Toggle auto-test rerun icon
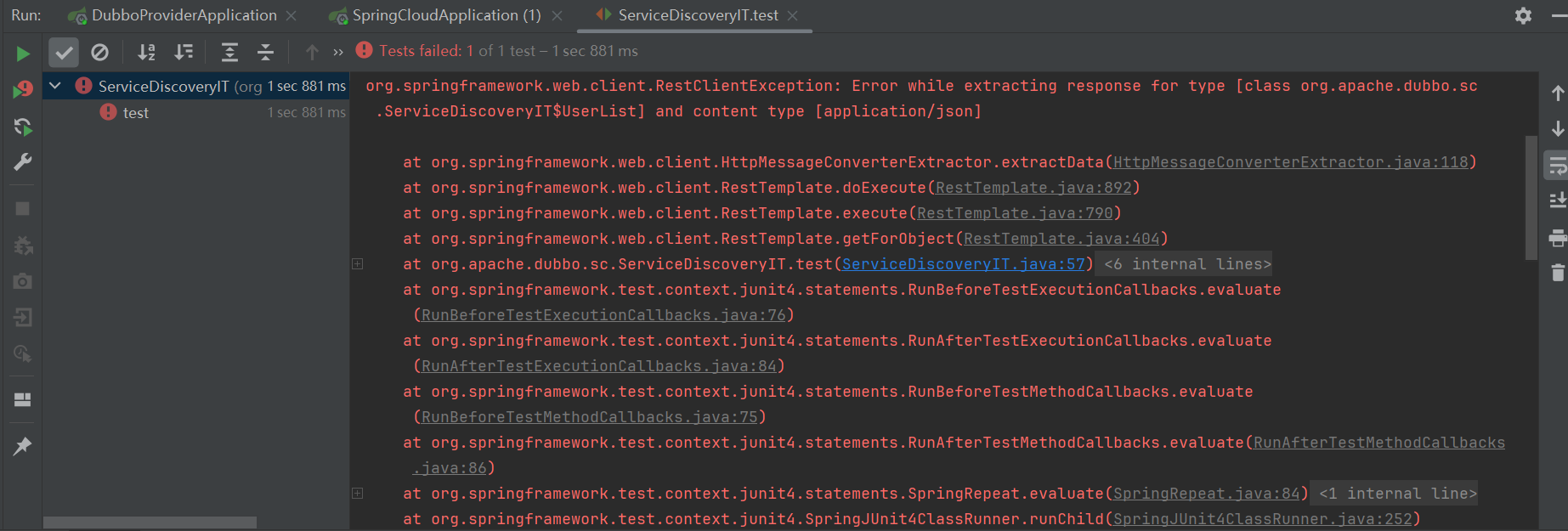Image resolution: width=1568 pixels, height=531 pixels. [23, 127]
